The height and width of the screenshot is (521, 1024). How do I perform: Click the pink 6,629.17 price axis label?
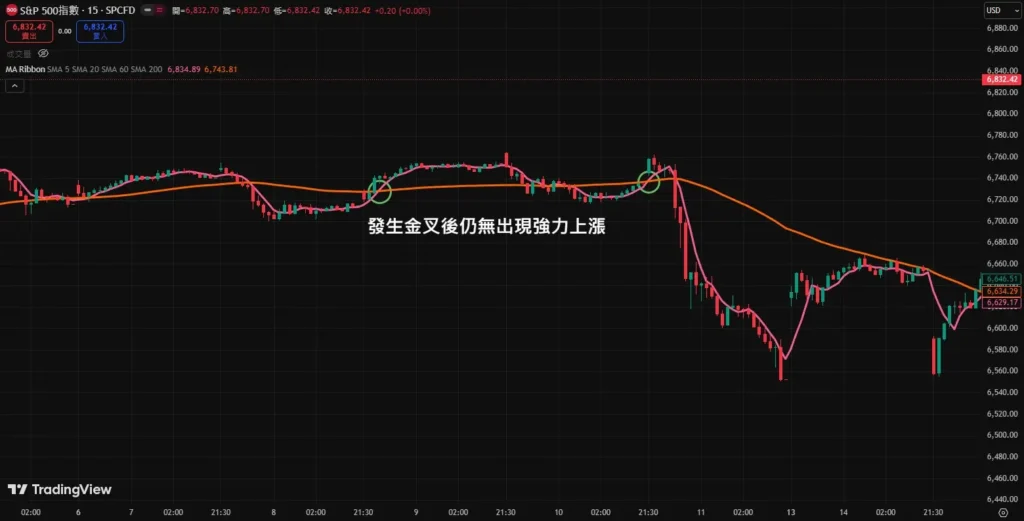coord(1001,302)
